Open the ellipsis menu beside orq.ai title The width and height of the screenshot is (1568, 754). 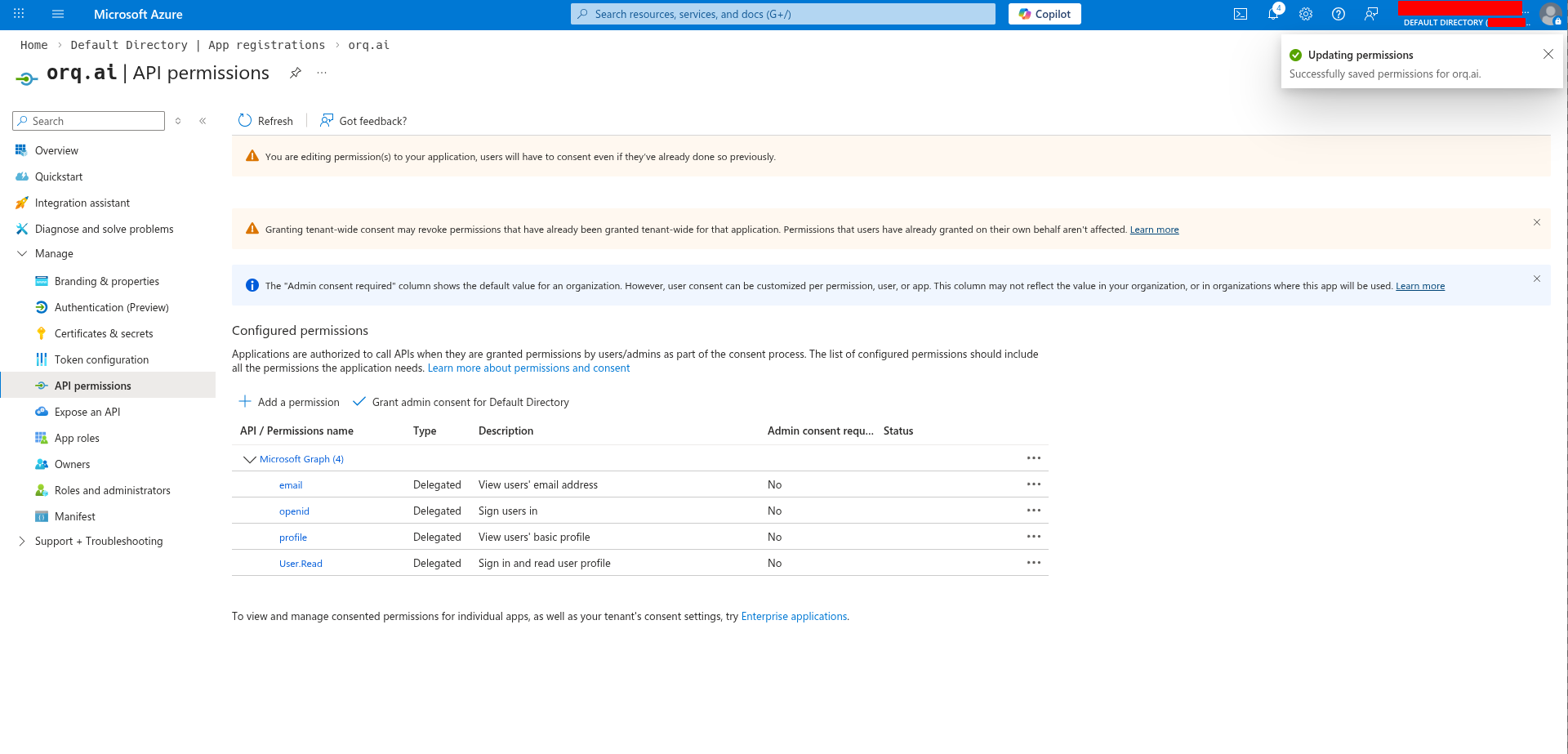pos(321,73)
